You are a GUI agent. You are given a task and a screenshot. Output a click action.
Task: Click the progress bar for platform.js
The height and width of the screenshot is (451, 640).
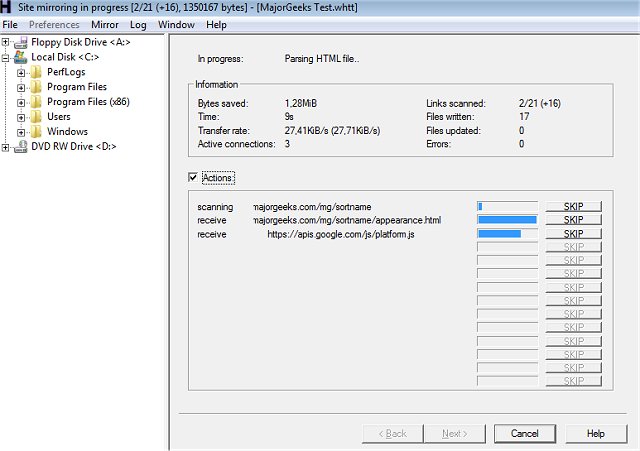pos(507,233)
